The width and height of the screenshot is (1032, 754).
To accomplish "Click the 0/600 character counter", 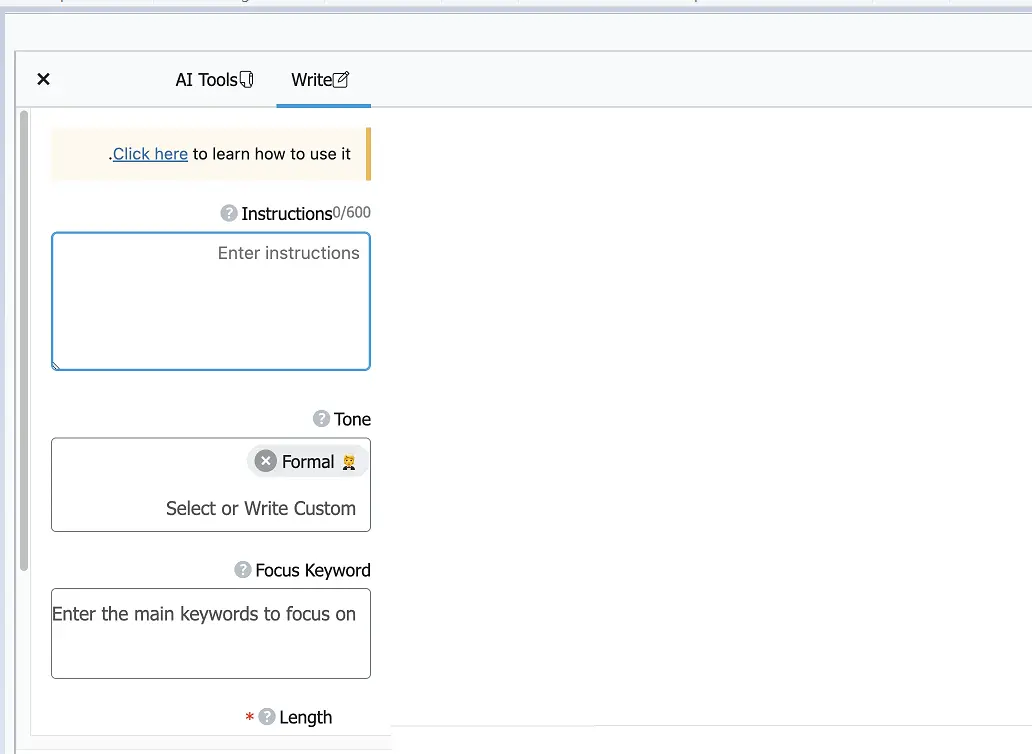I will (351, 212).
